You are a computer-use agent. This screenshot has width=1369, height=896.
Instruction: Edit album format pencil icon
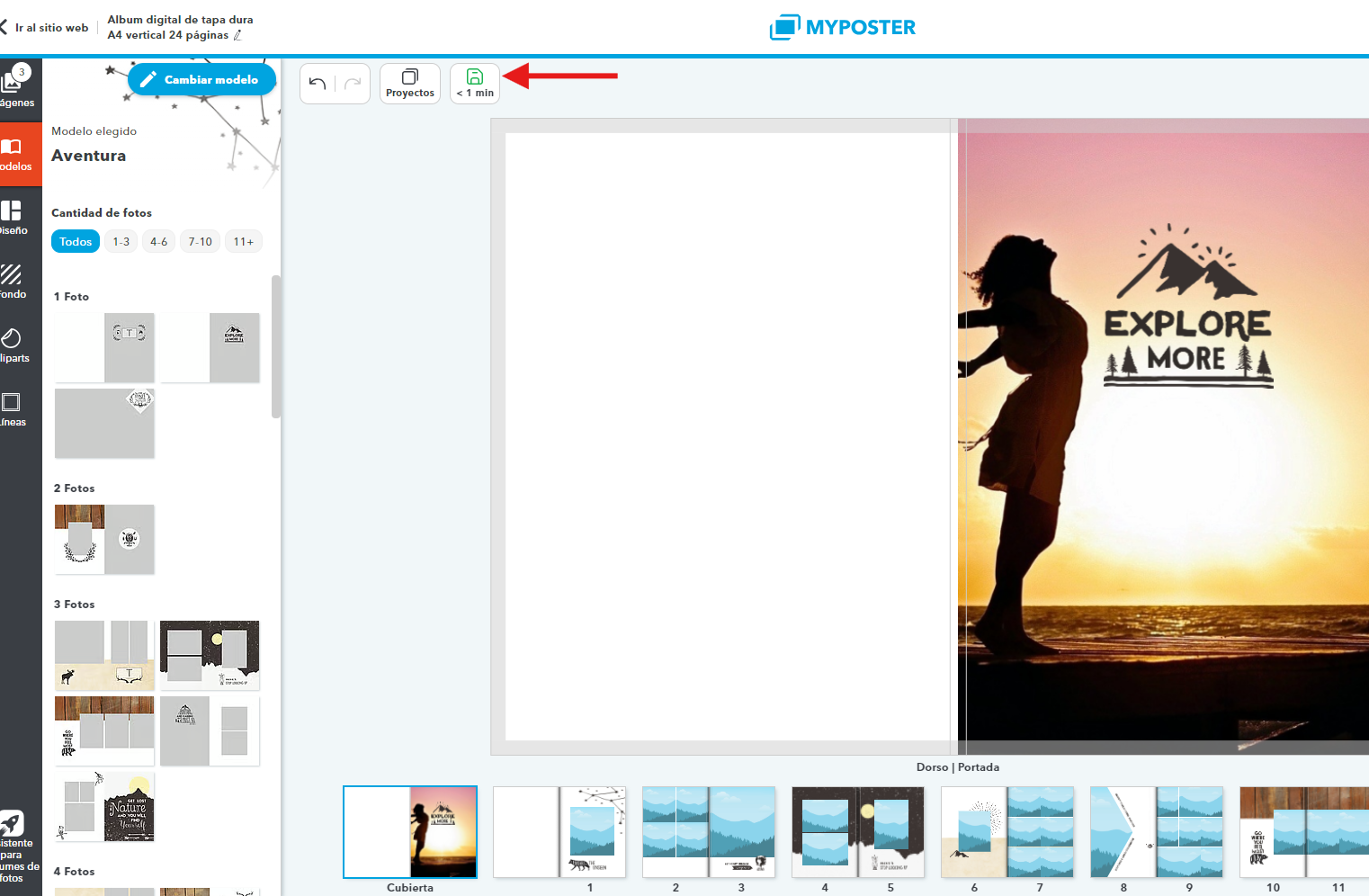(237, 35)
